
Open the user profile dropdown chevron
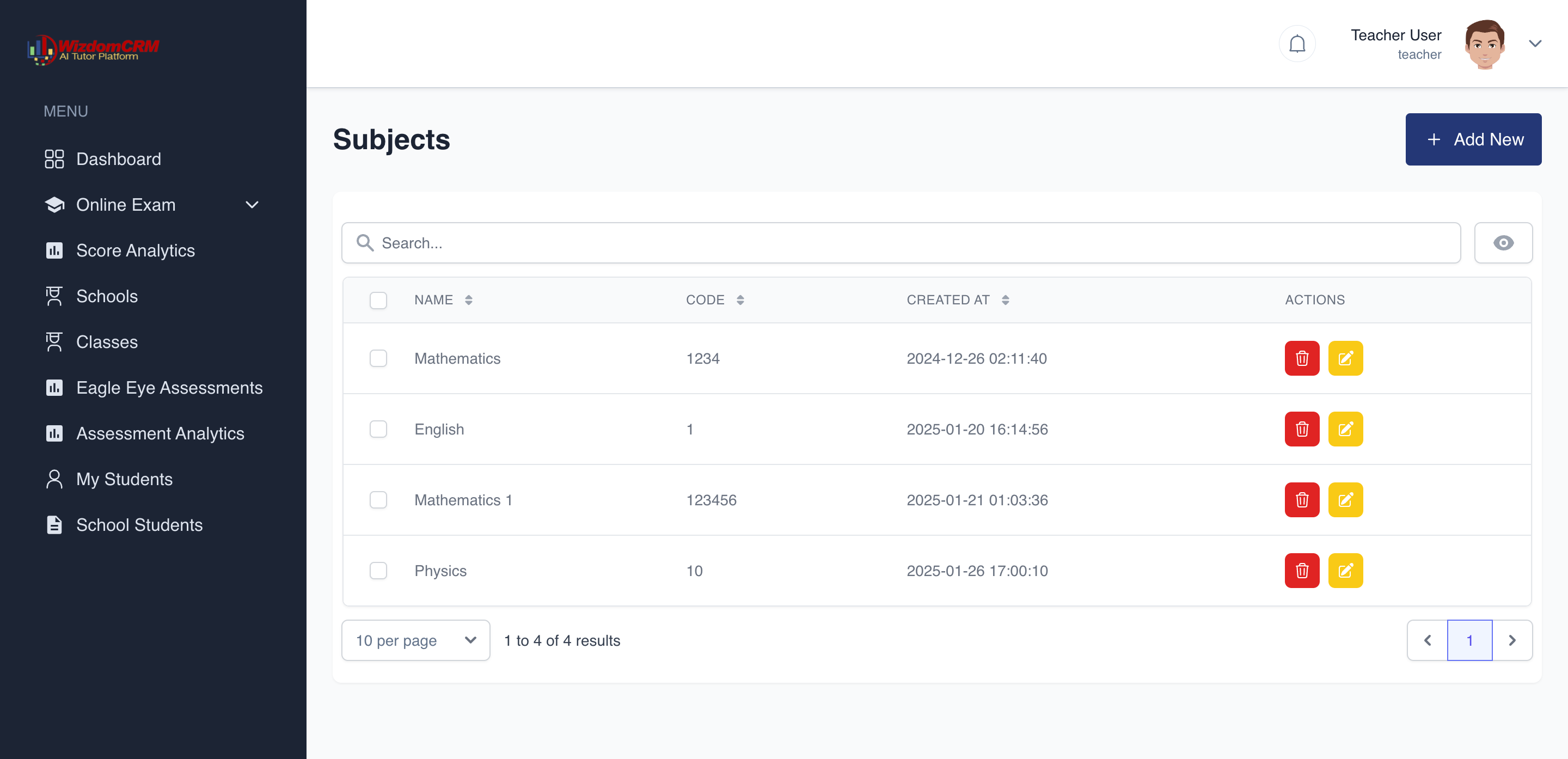tap(1535, 44)
